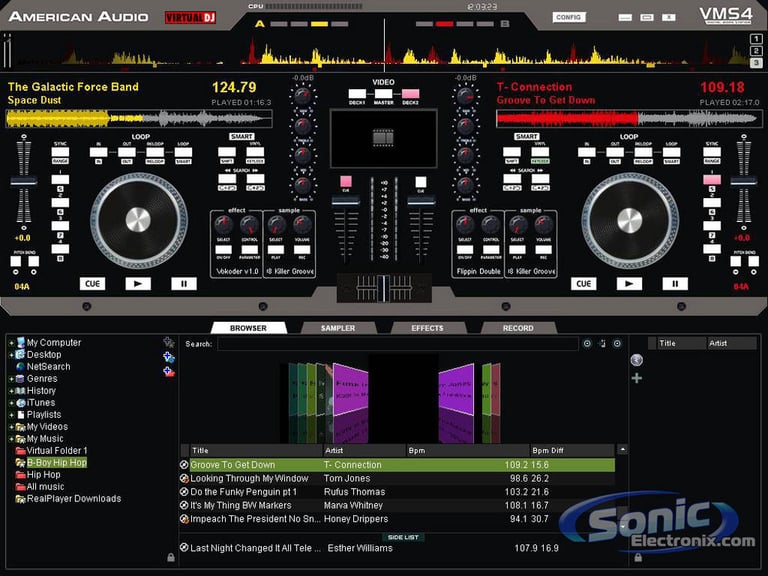Select the Hip Hop folder
The image size is (768, 576).
point(44,475)
